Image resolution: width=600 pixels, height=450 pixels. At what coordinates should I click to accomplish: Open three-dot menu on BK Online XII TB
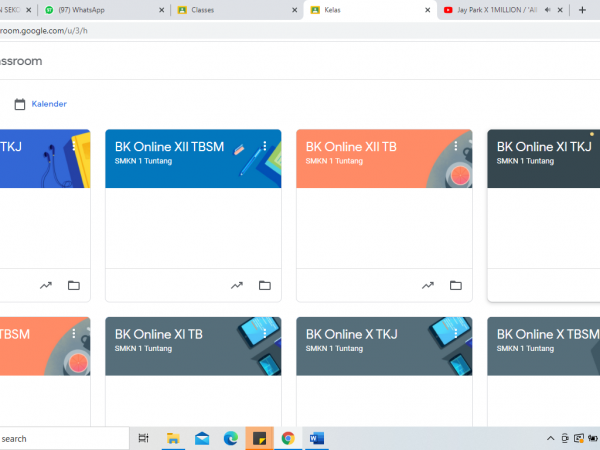pos(456,146)
